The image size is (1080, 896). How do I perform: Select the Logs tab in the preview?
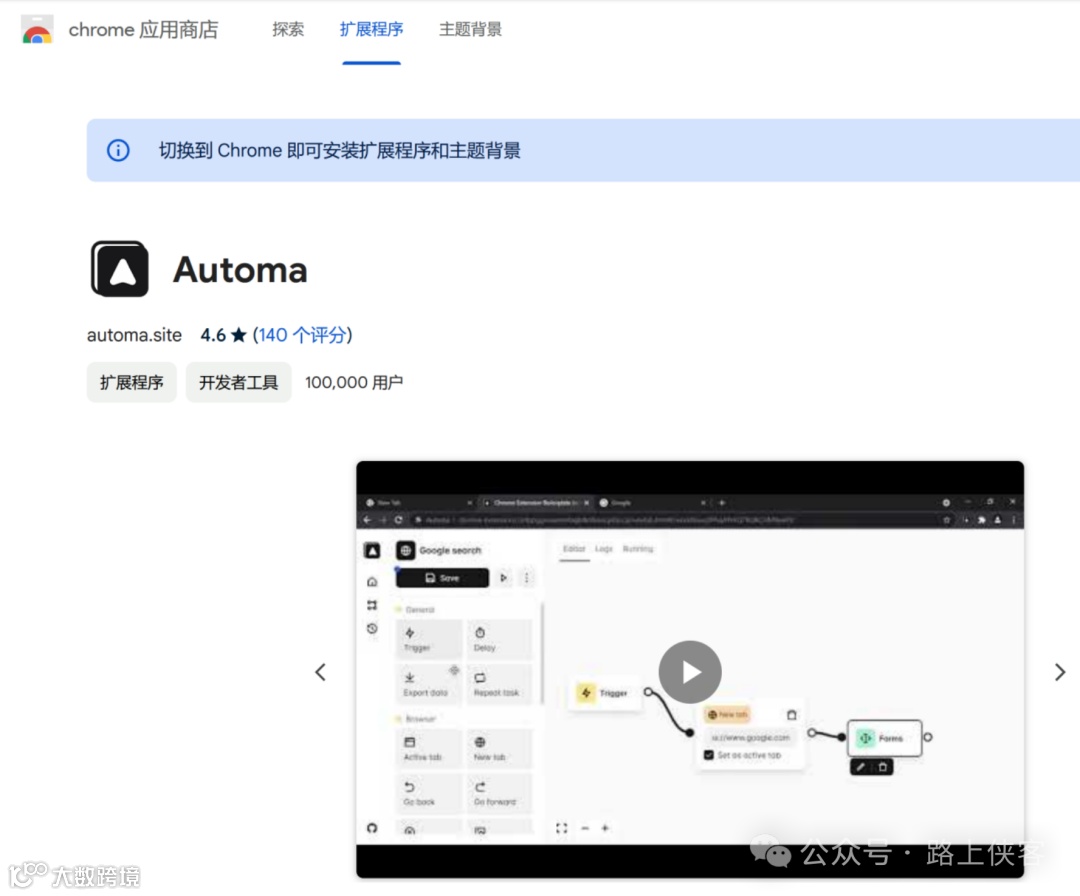(x=604, y=549)
